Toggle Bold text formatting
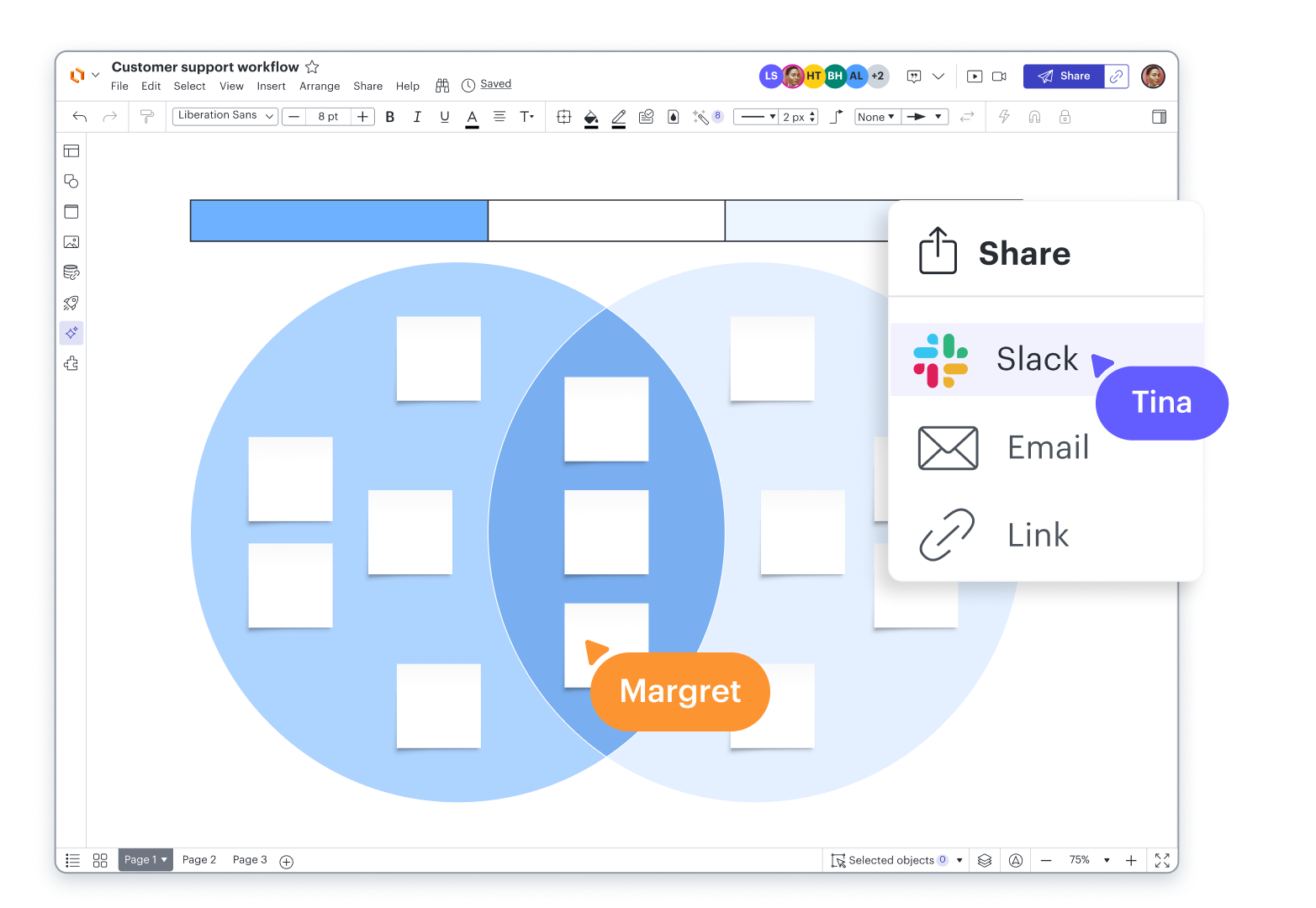This screenshot has width=1316, height=908. 390,117
